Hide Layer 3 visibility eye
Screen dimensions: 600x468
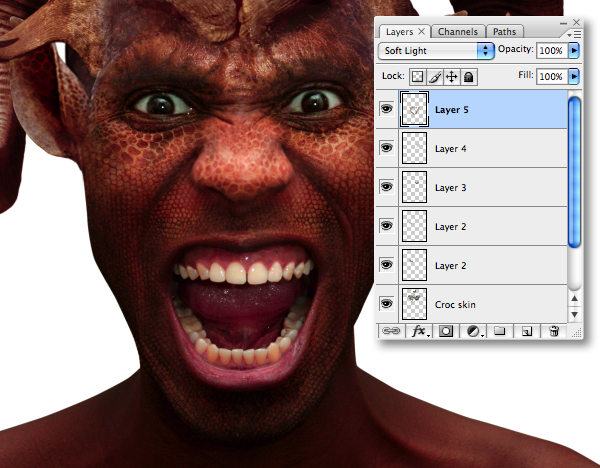click(386, 187)
